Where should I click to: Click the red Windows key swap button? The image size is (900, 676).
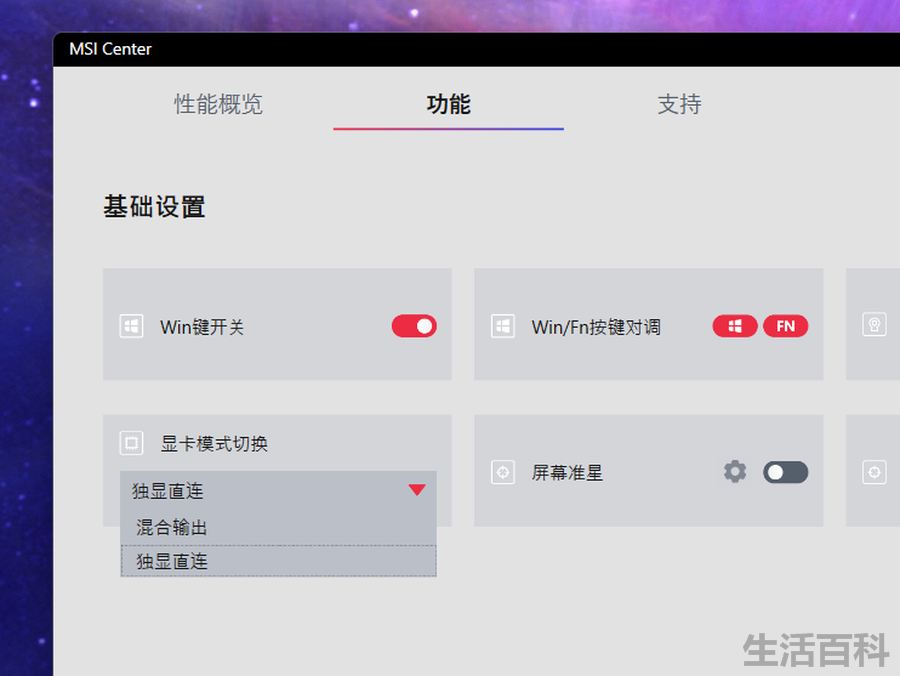[735, 326]
